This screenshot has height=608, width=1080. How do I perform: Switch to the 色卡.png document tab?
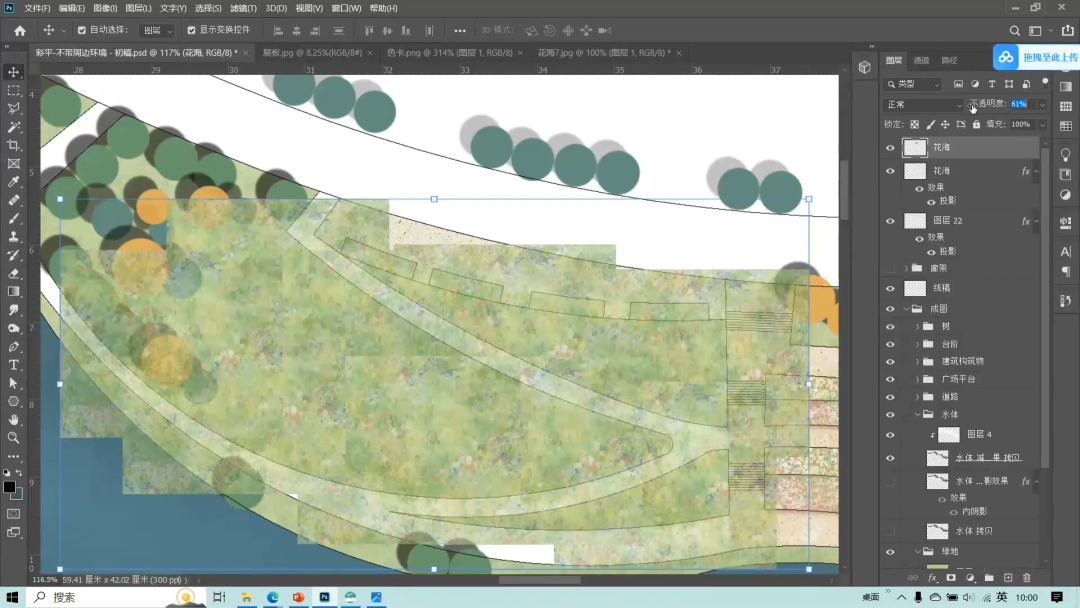pyautogui.click(x=449, y=53)
